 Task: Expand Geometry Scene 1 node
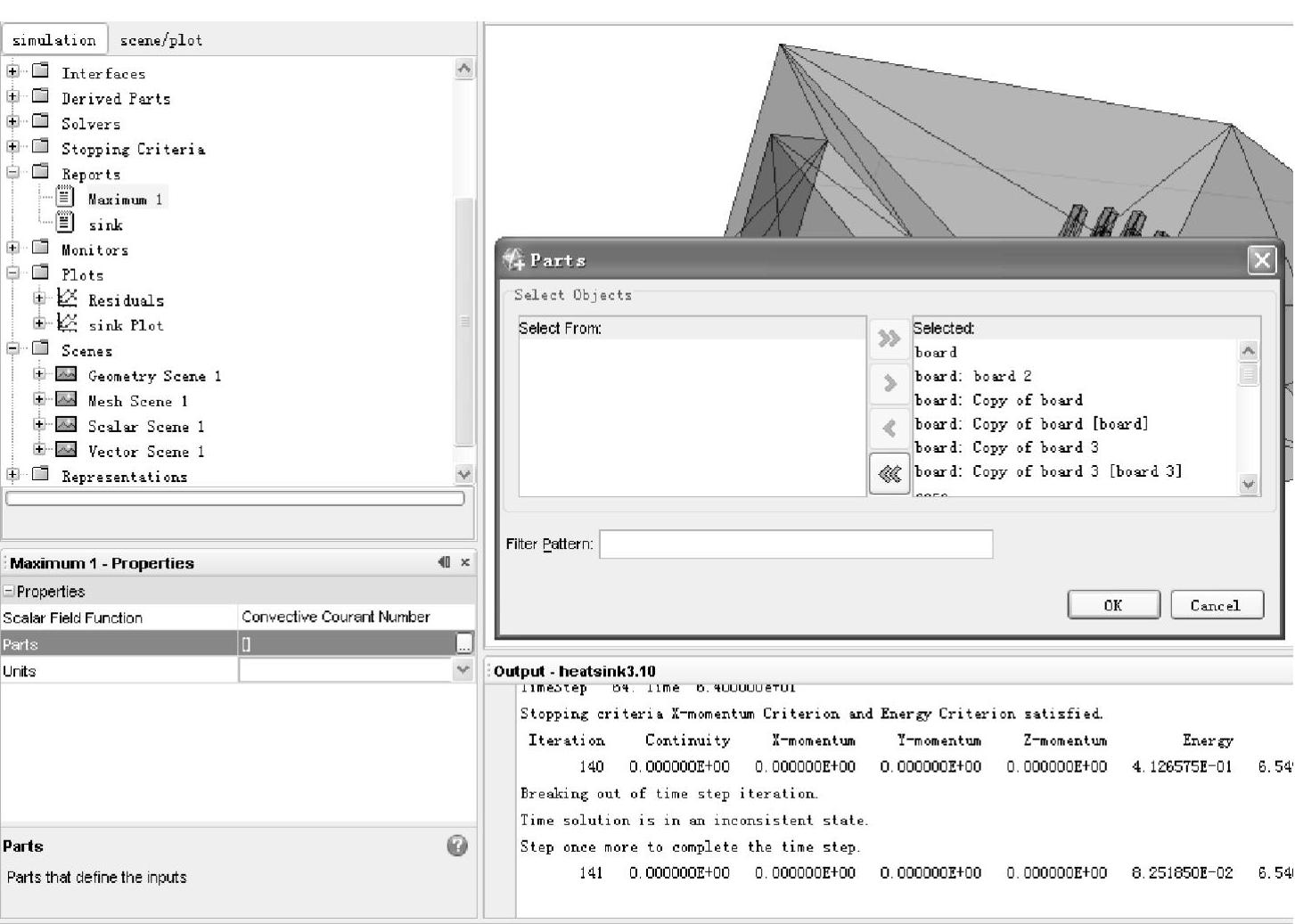[x=39, y=374]
